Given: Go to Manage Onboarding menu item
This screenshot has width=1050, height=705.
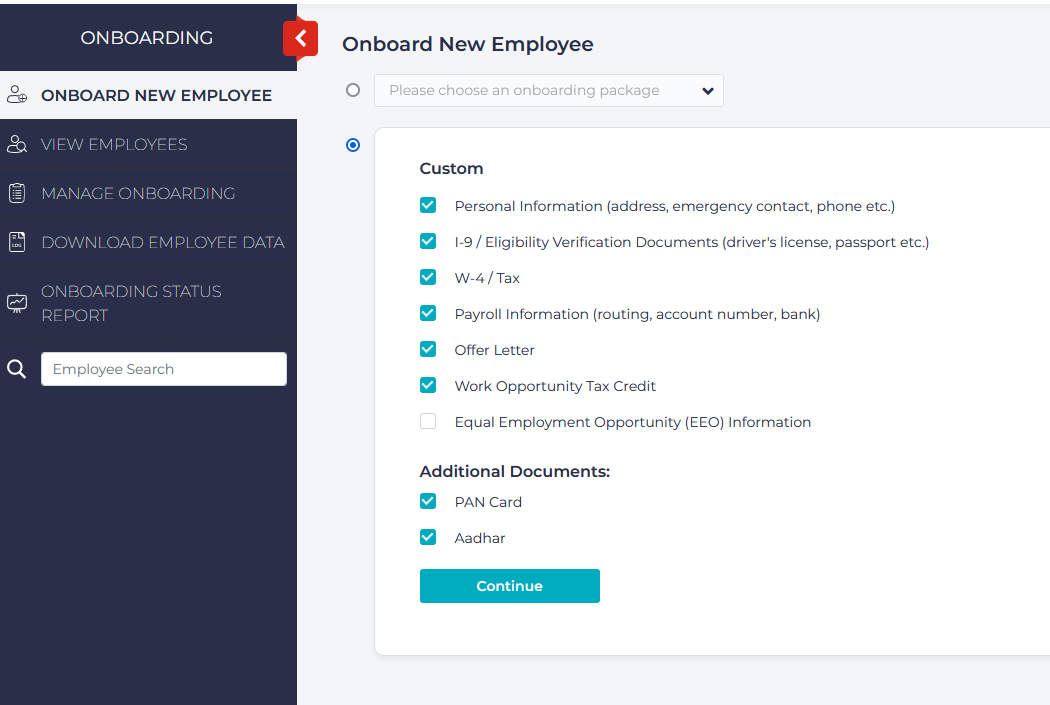Looking at the screenshot, I should (x=138, y=193).
